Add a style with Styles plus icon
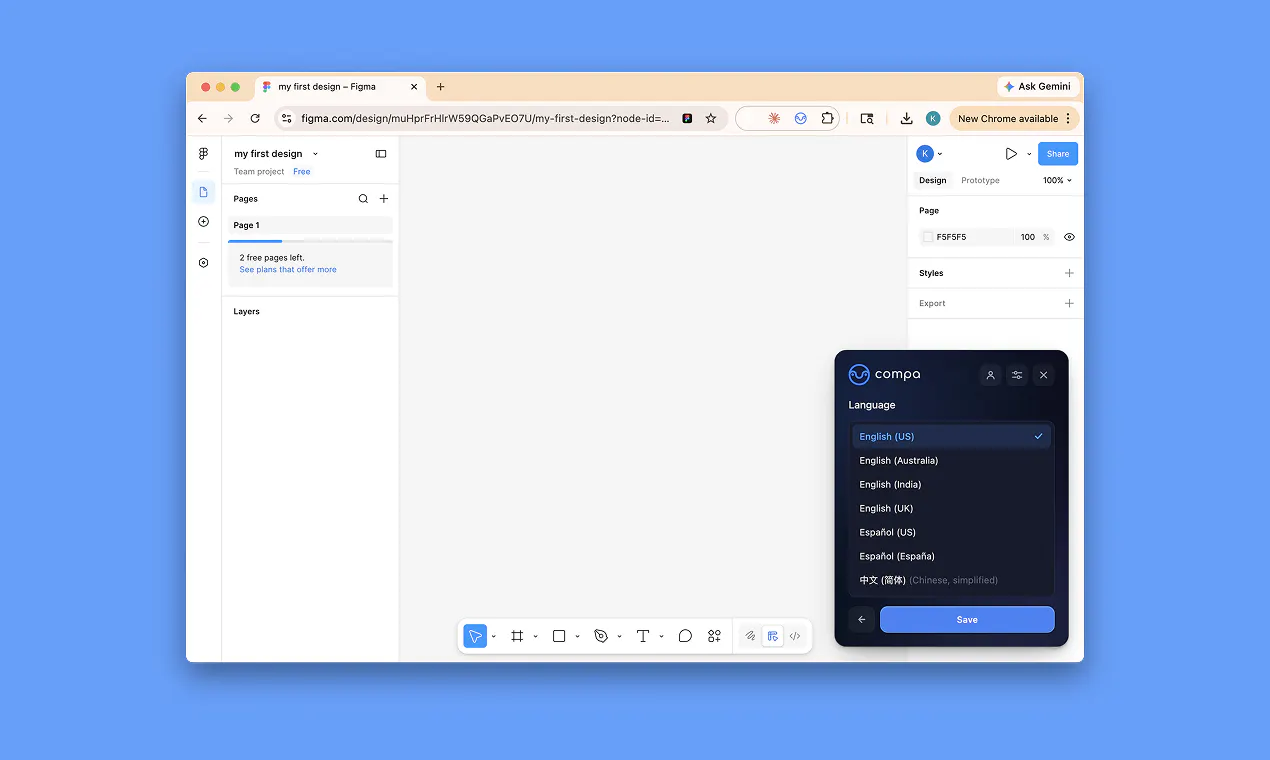 tap(1069, 273)
